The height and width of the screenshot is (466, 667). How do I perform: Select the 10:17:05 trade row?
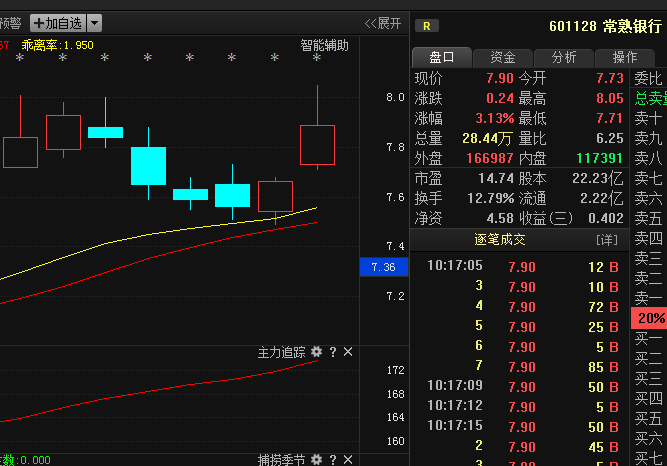(522, 267)
